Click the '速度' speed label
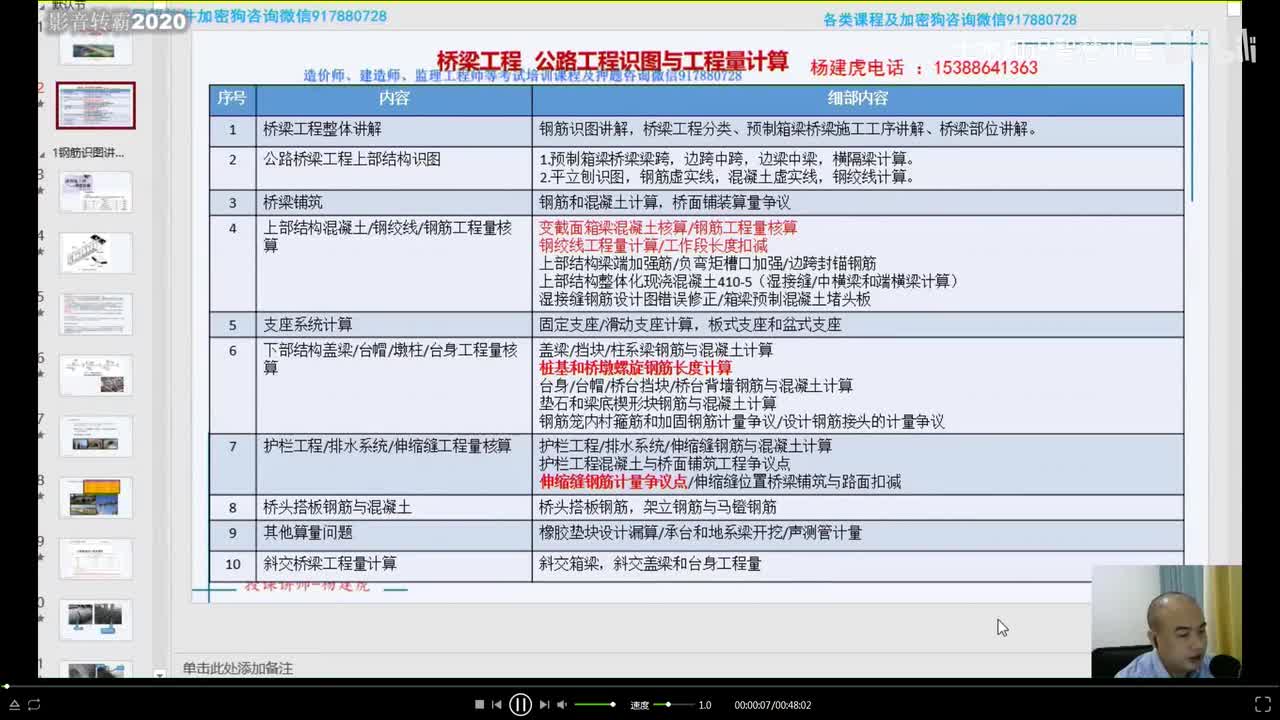Screen dimensions: 1280x720 (x=640, y=705)
